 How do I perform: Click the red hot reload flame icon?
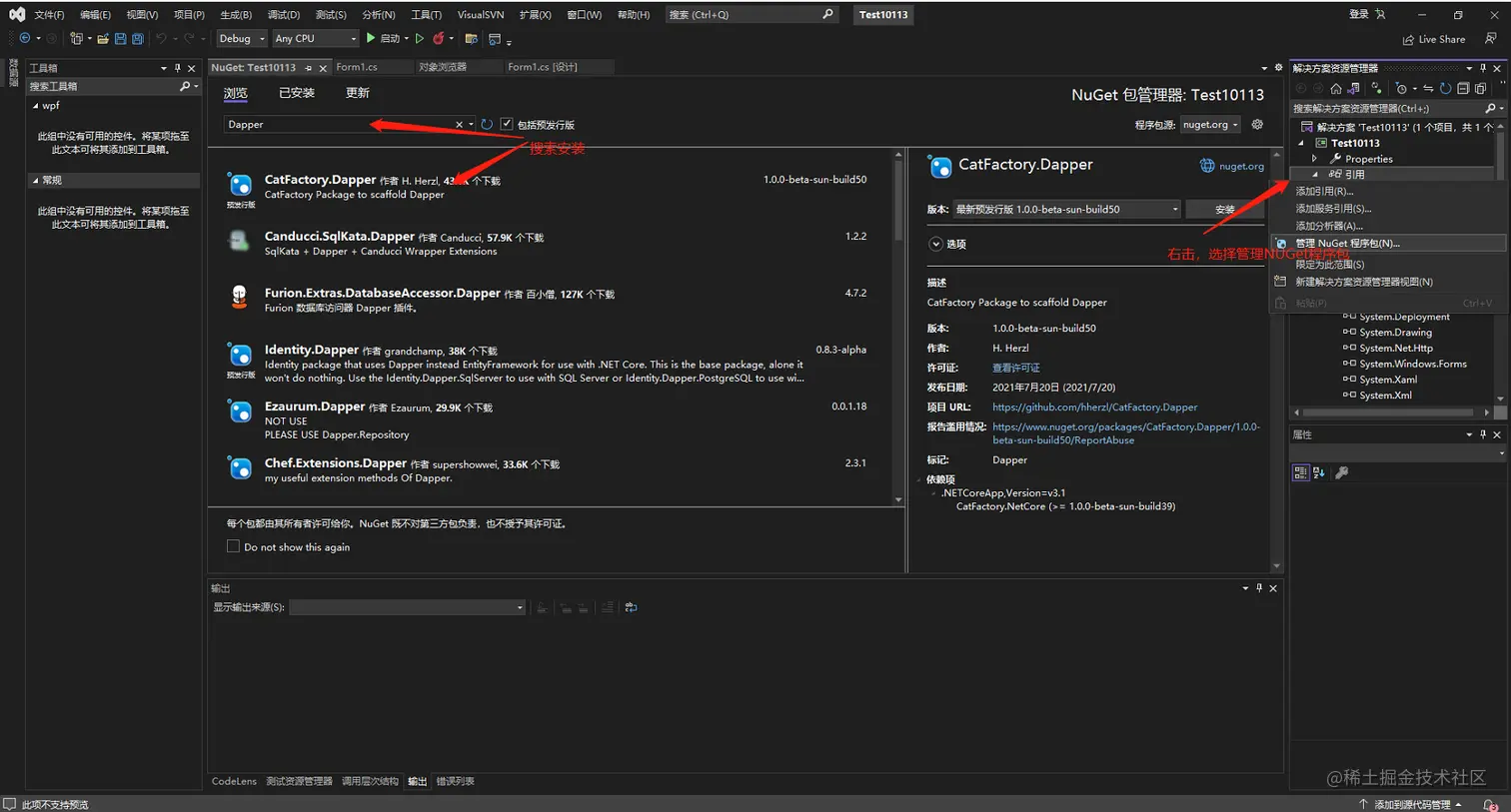[439, 39]
